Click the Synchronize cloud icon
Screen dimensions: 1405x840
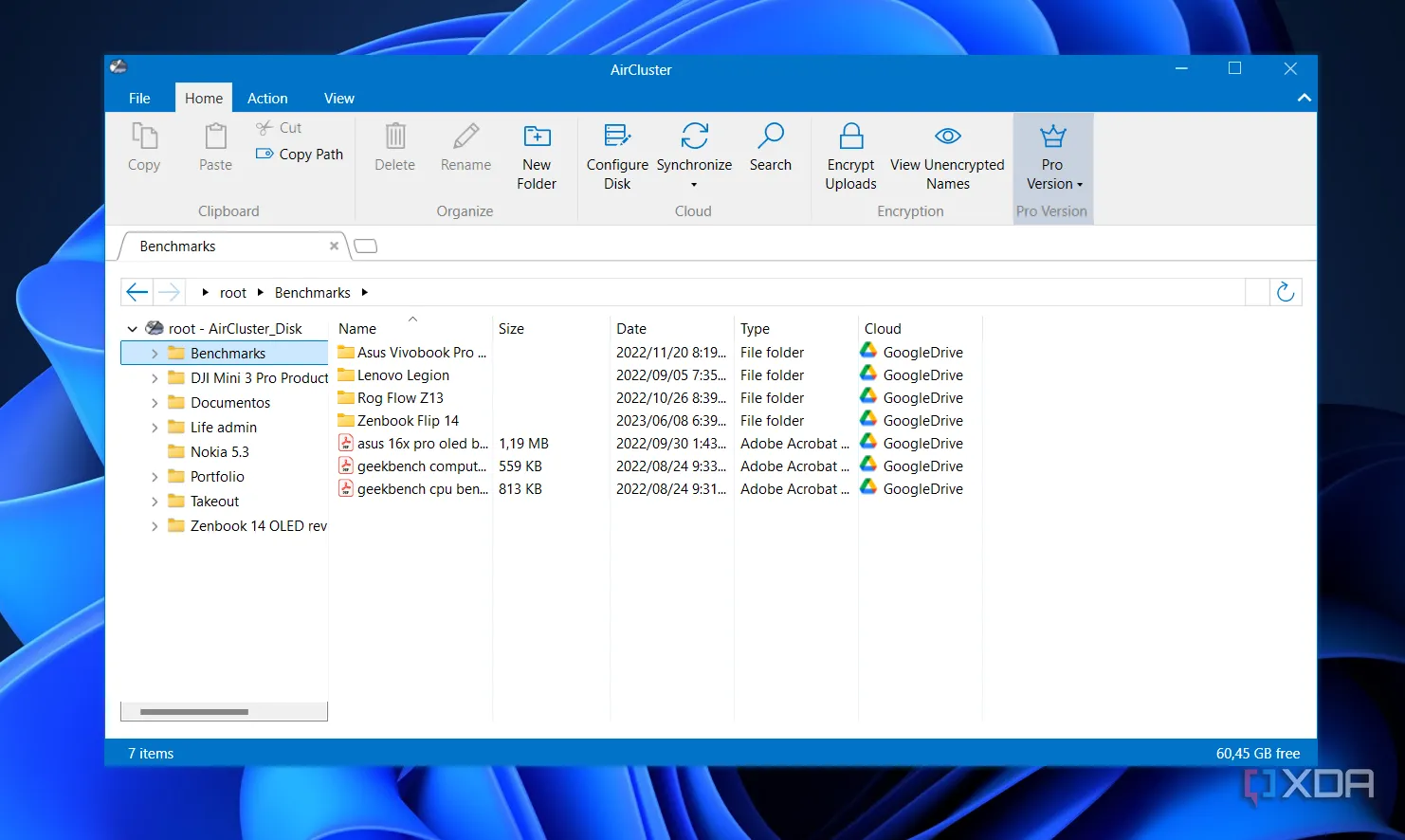point(694,137)
